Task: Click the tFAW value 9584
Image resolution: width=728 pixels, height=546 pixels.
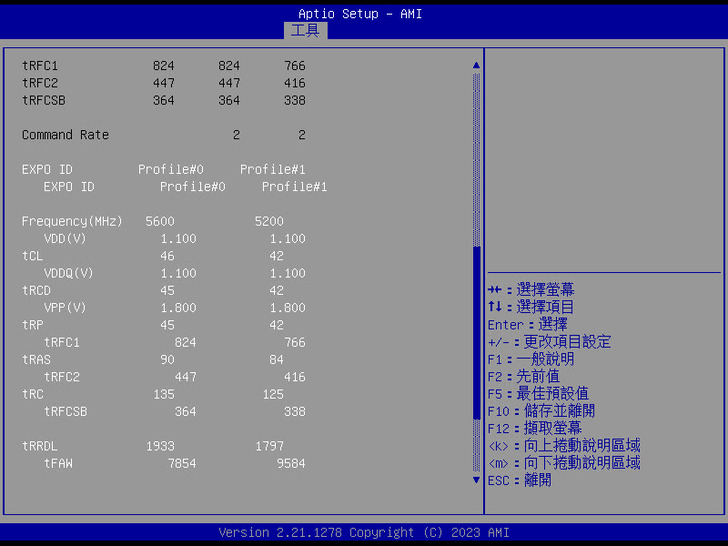Action: pos(291,463)
